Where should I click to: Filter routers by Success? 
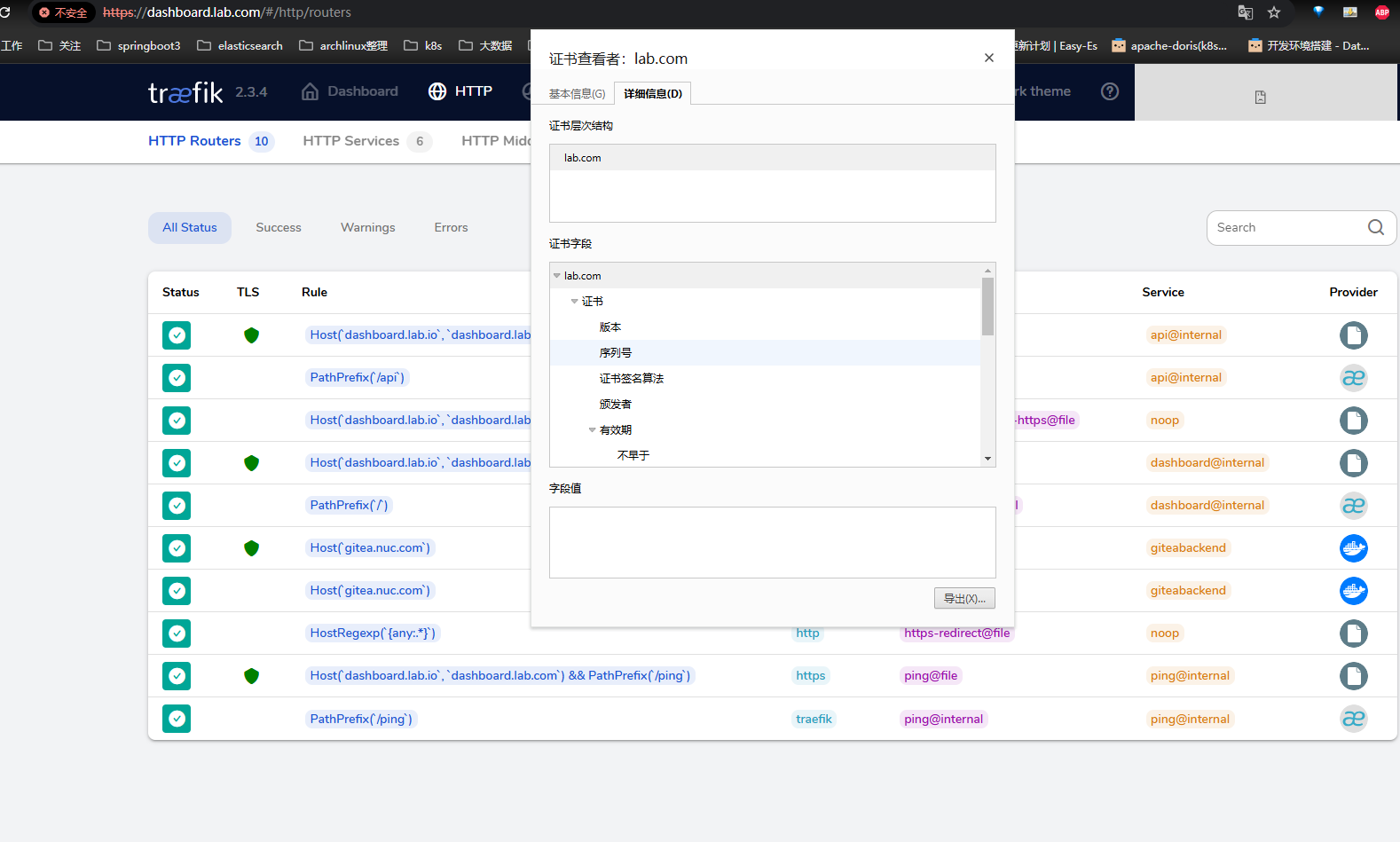279,228
